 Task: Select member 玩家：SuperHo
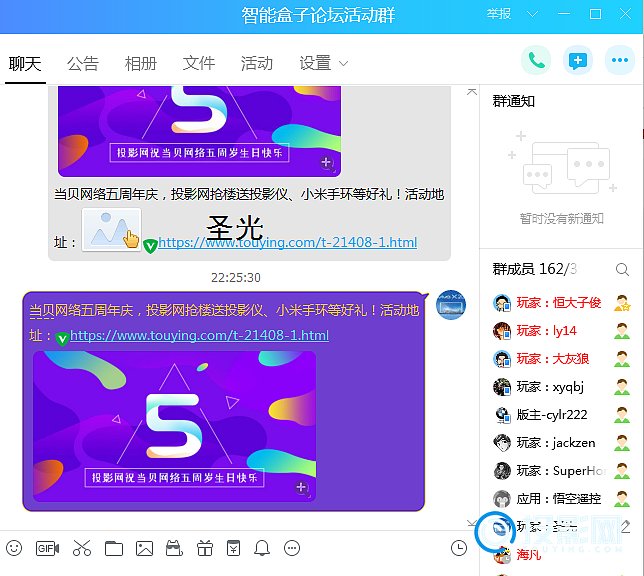click(561, 470)
